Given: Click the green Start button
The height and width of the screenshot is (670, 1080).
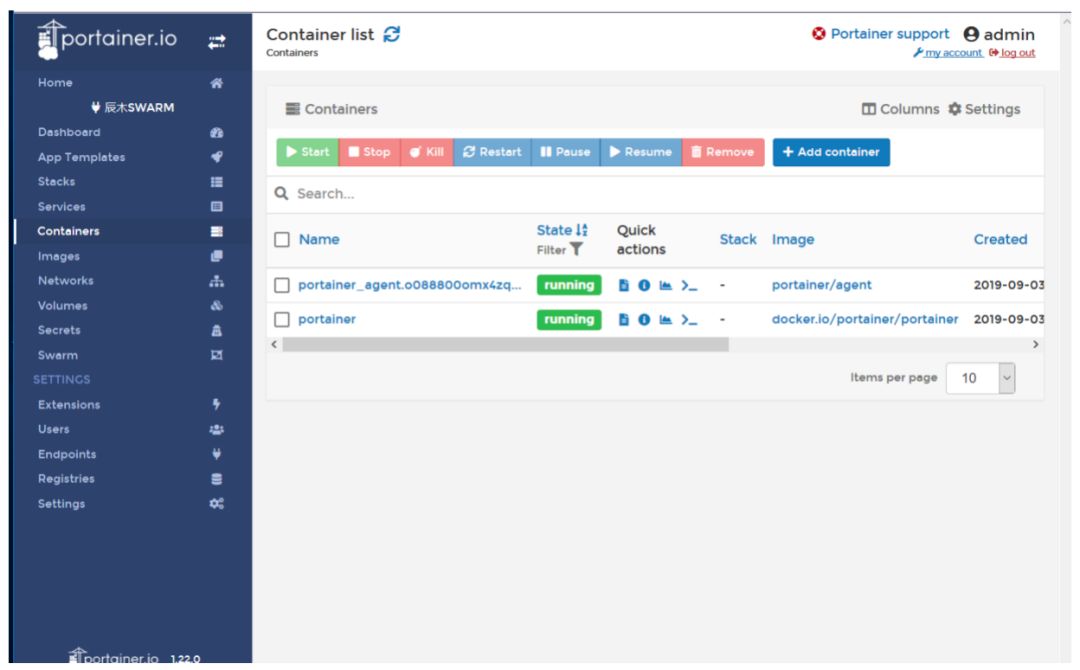Looking at the screenshot, I should [307, 152].
